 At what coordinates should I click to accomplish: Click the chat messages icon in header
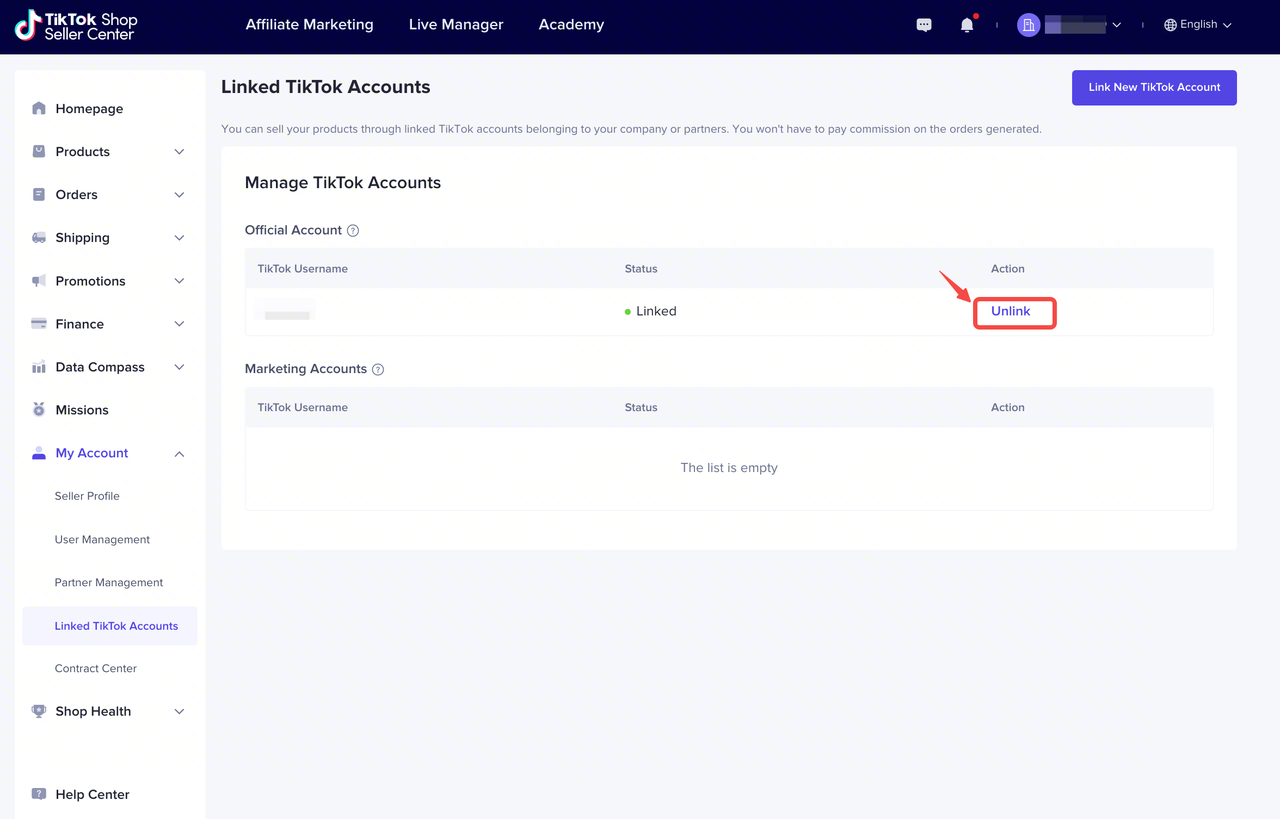pyautogui.click(x=924, y=25)
